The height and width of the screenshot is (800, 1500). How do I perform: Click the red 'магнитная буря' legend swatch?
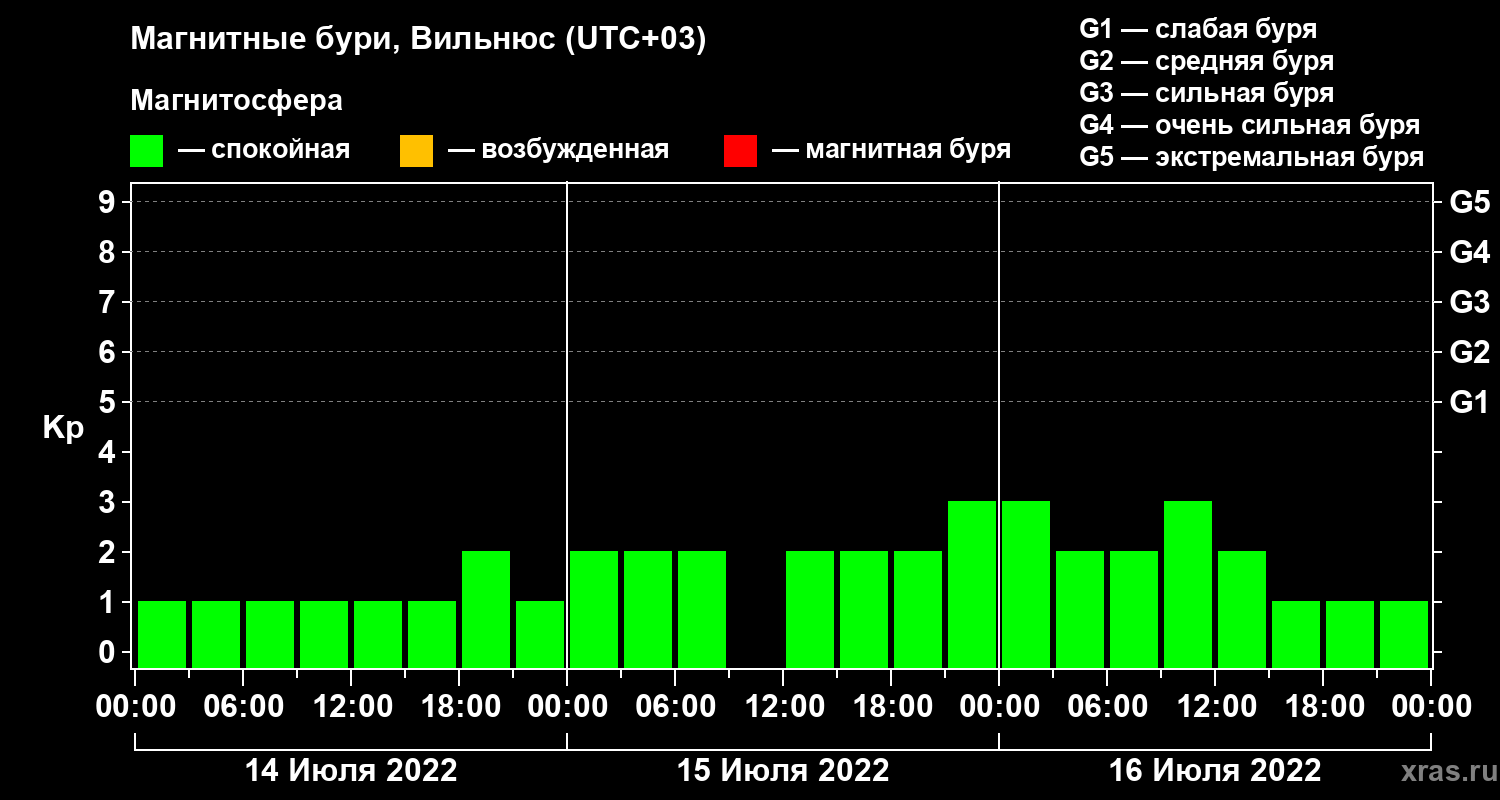(740, 151)
